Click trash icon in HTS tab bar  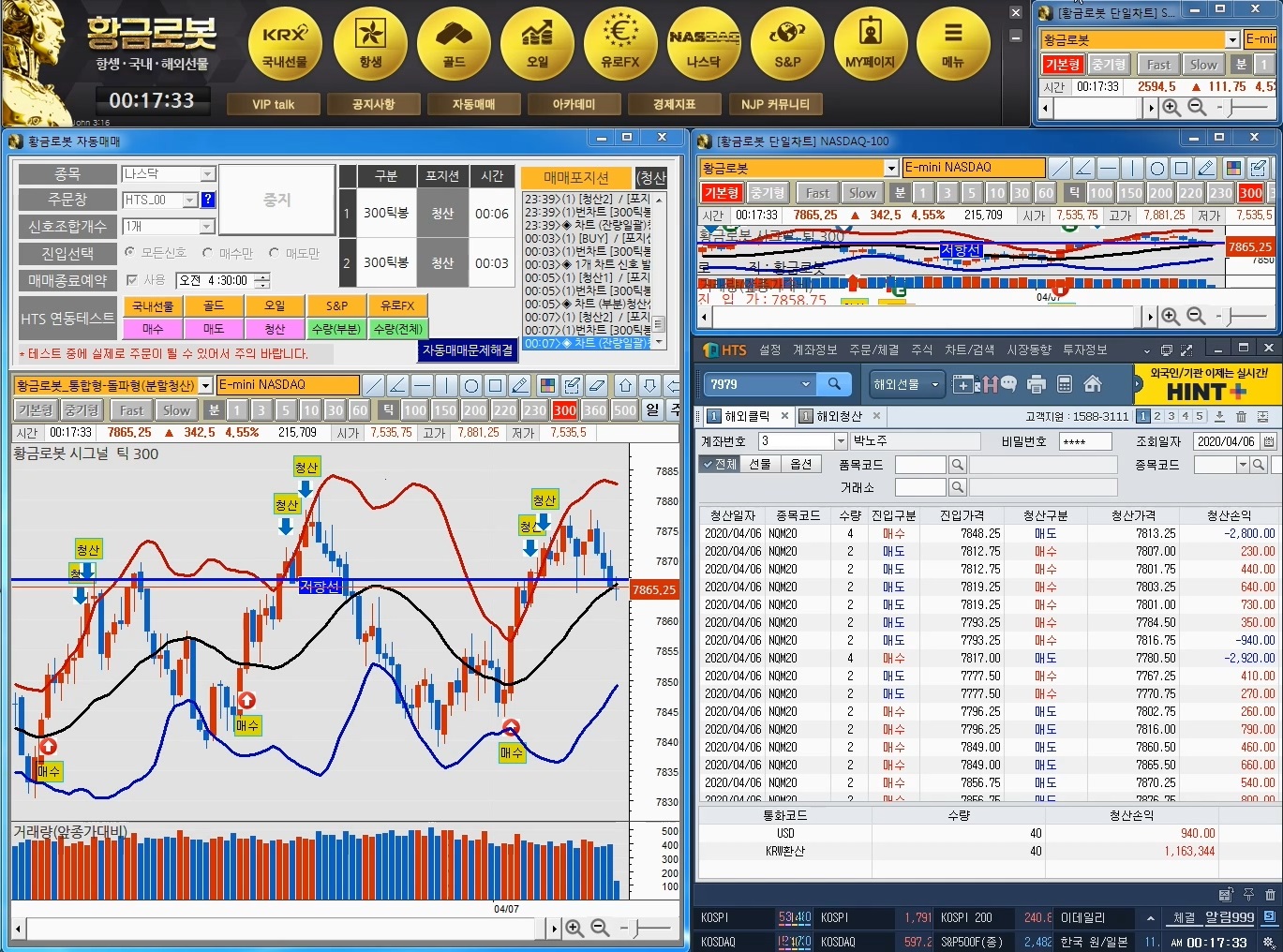1241,416
